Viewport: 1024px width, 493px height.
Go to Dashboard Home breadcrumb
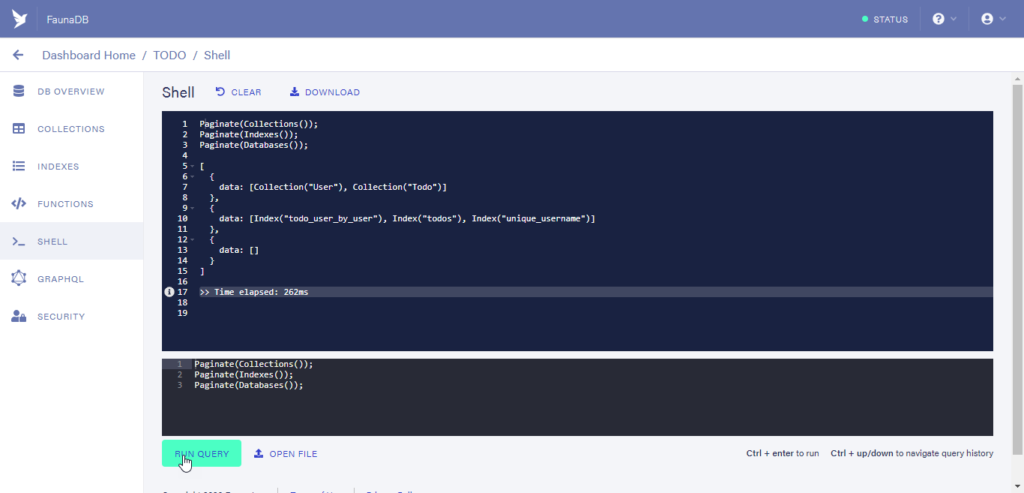[89, 56]
